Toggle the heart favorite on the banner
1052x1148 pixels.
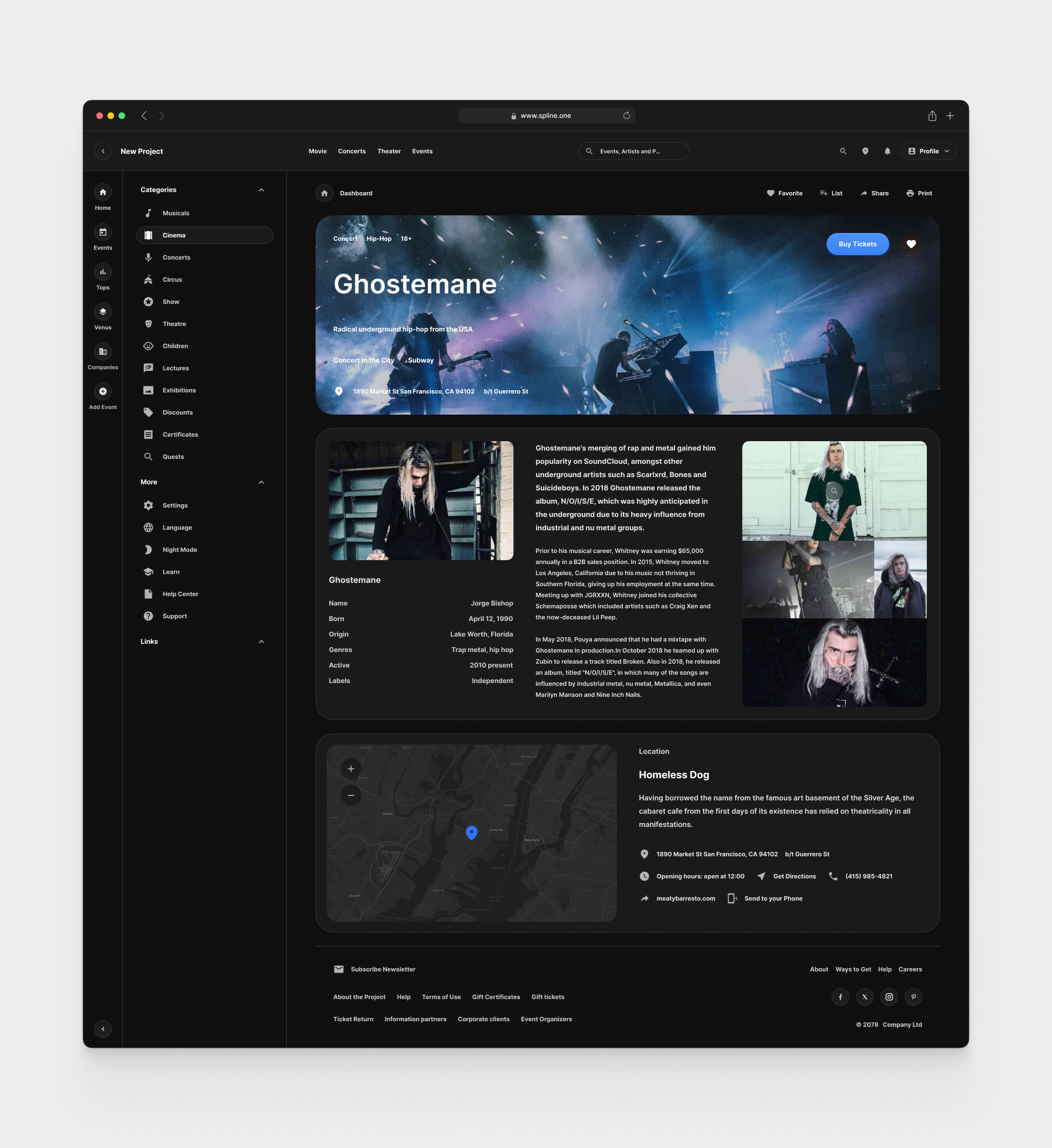point(911,244)
